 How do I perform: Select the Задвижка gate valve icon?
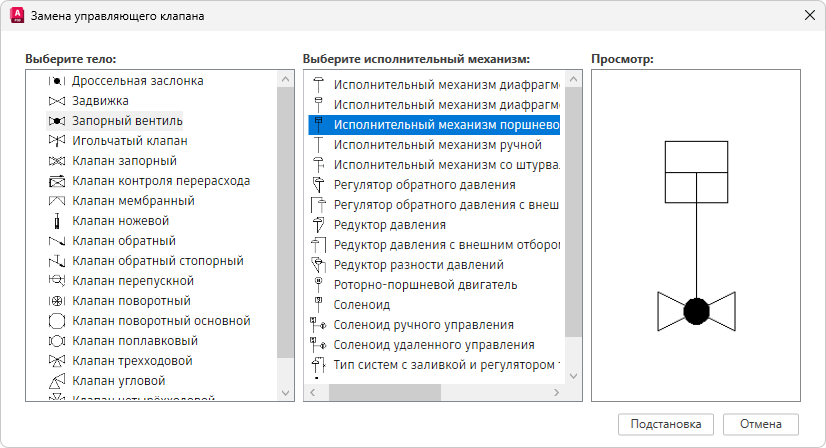(57, 101)
